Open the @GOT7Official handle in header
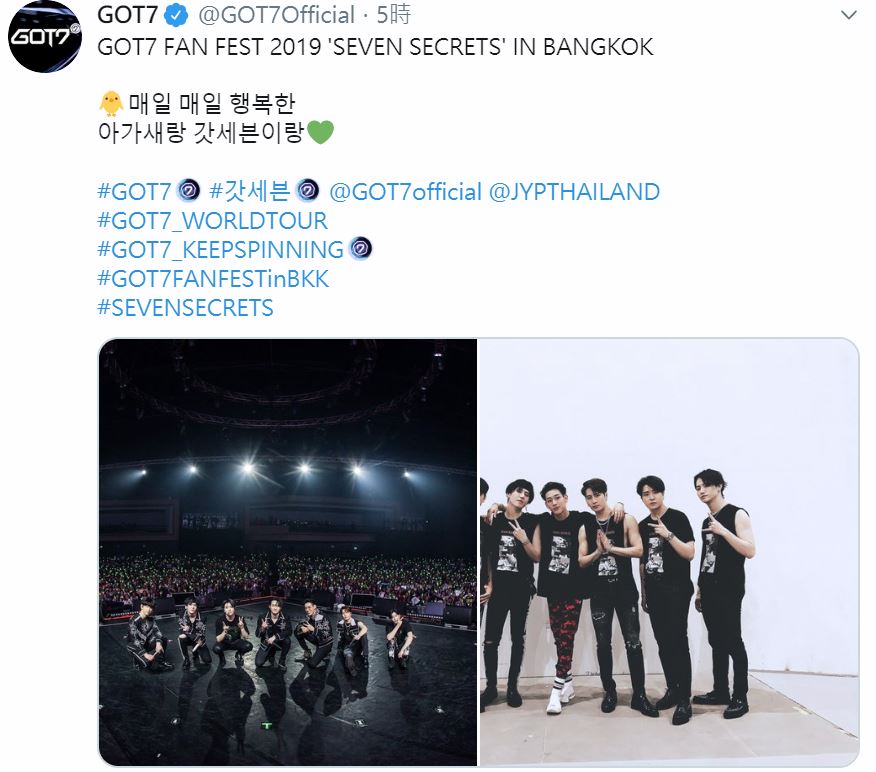This screenshot has height=772, width=876. (x=277, y=15)
